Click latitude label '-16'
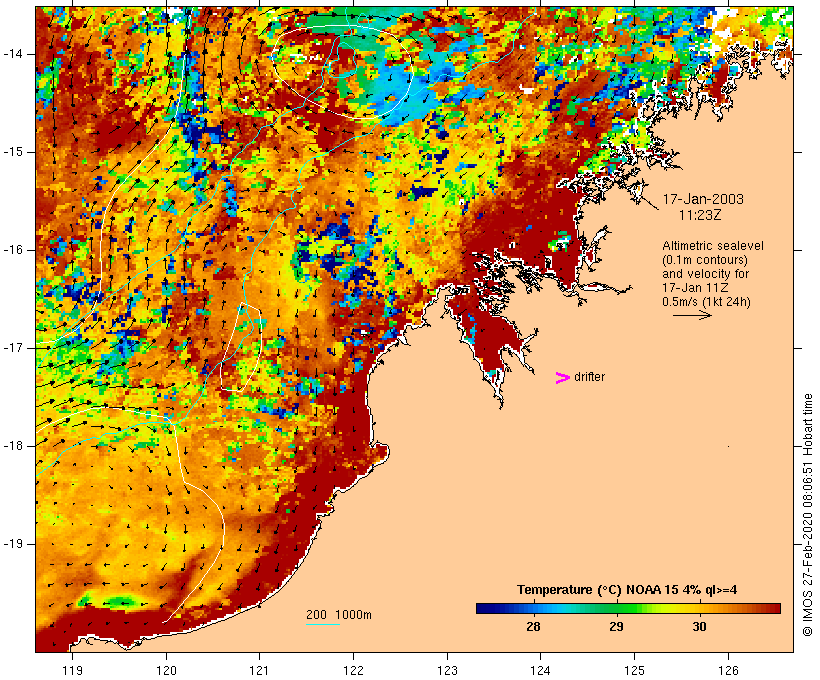Image resolution: width=820 pixels, height=680 pixels. 12,250
